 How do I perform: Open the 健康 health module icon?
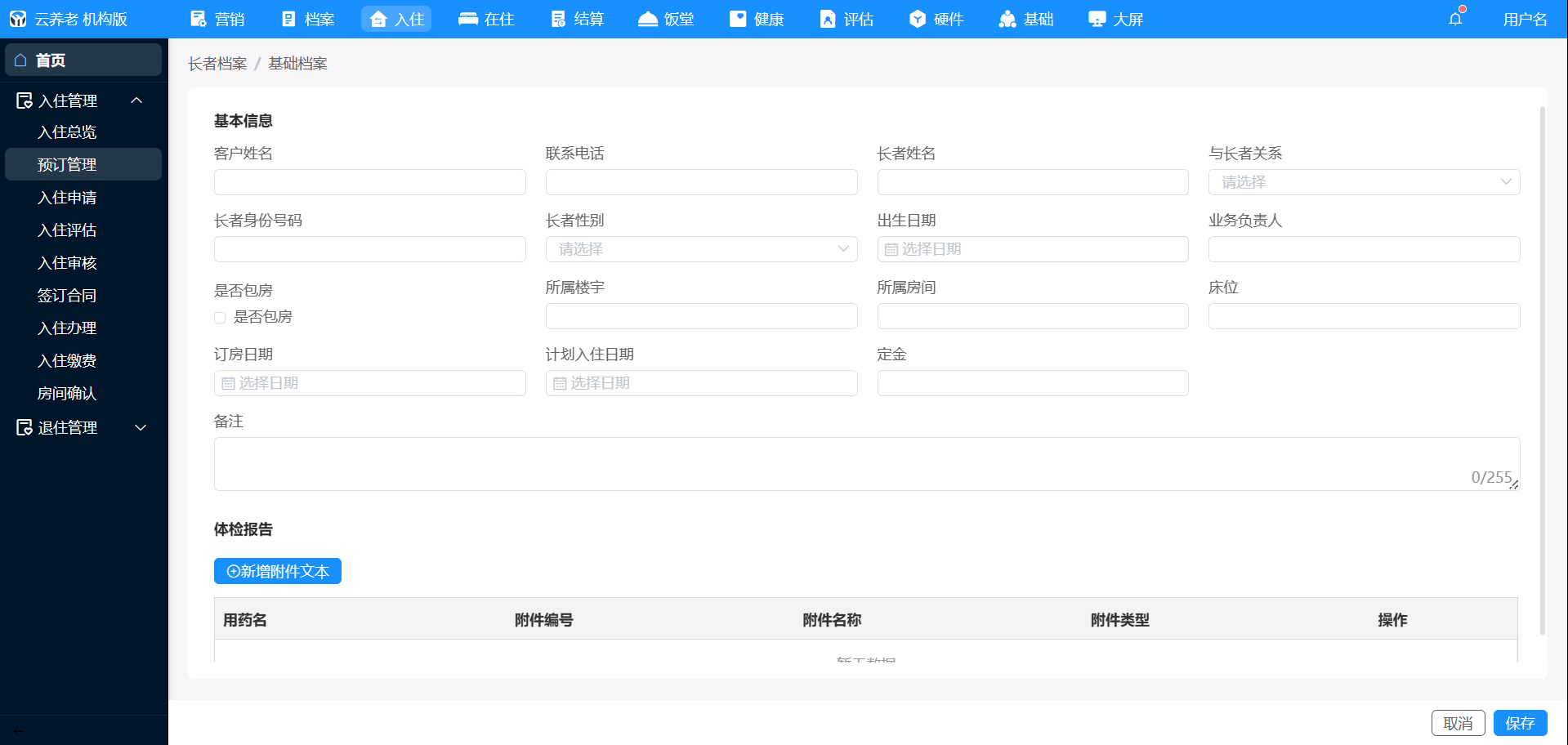tap(738, 19)
